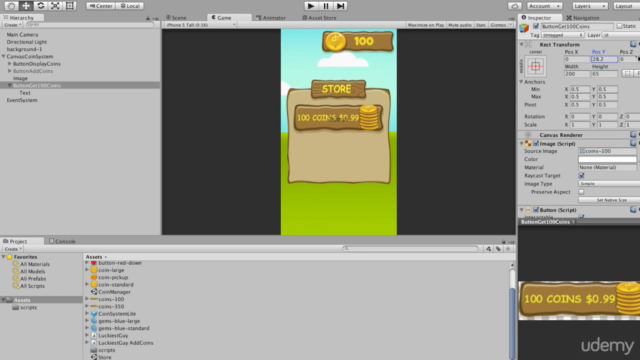Collapse CanvasCoinSystem in Hierarchy
Screen dimensions: 640x360
(x=4, y=57)
